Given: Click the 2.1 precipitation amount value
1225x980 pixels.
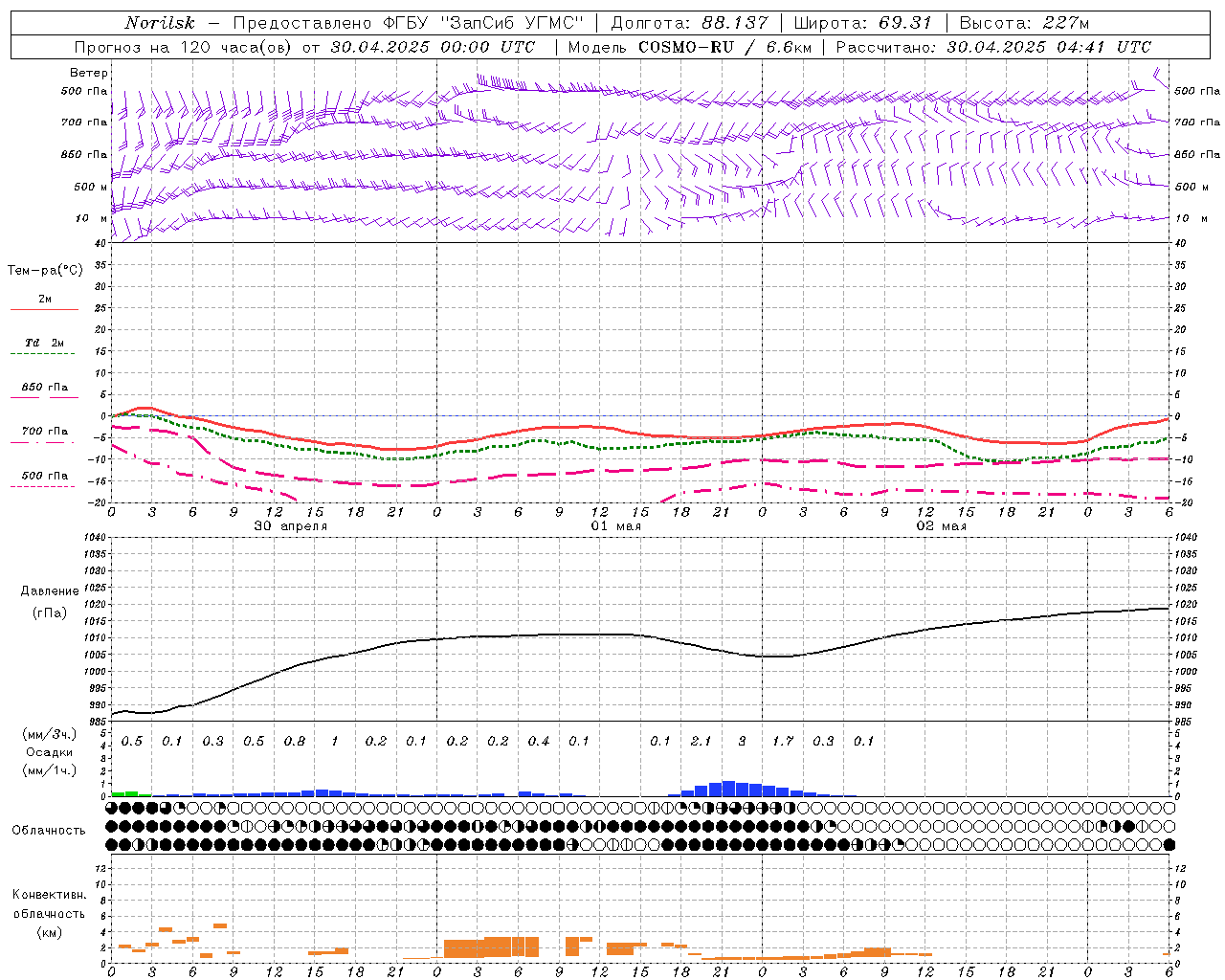Looking at the screenshot, I should 702,742.
